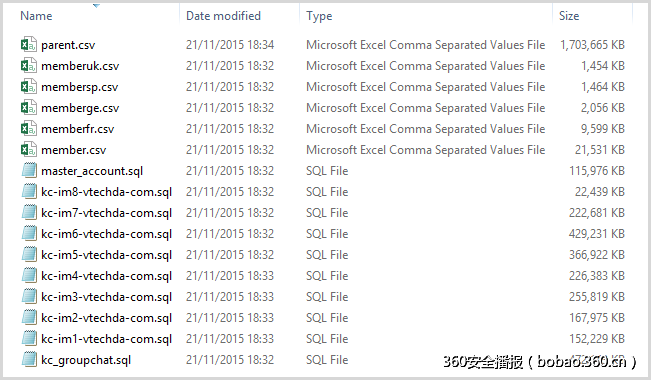Select the memberge.csv file name
Viewport: 651px width, 380px height.
click(x=80, y=108)
